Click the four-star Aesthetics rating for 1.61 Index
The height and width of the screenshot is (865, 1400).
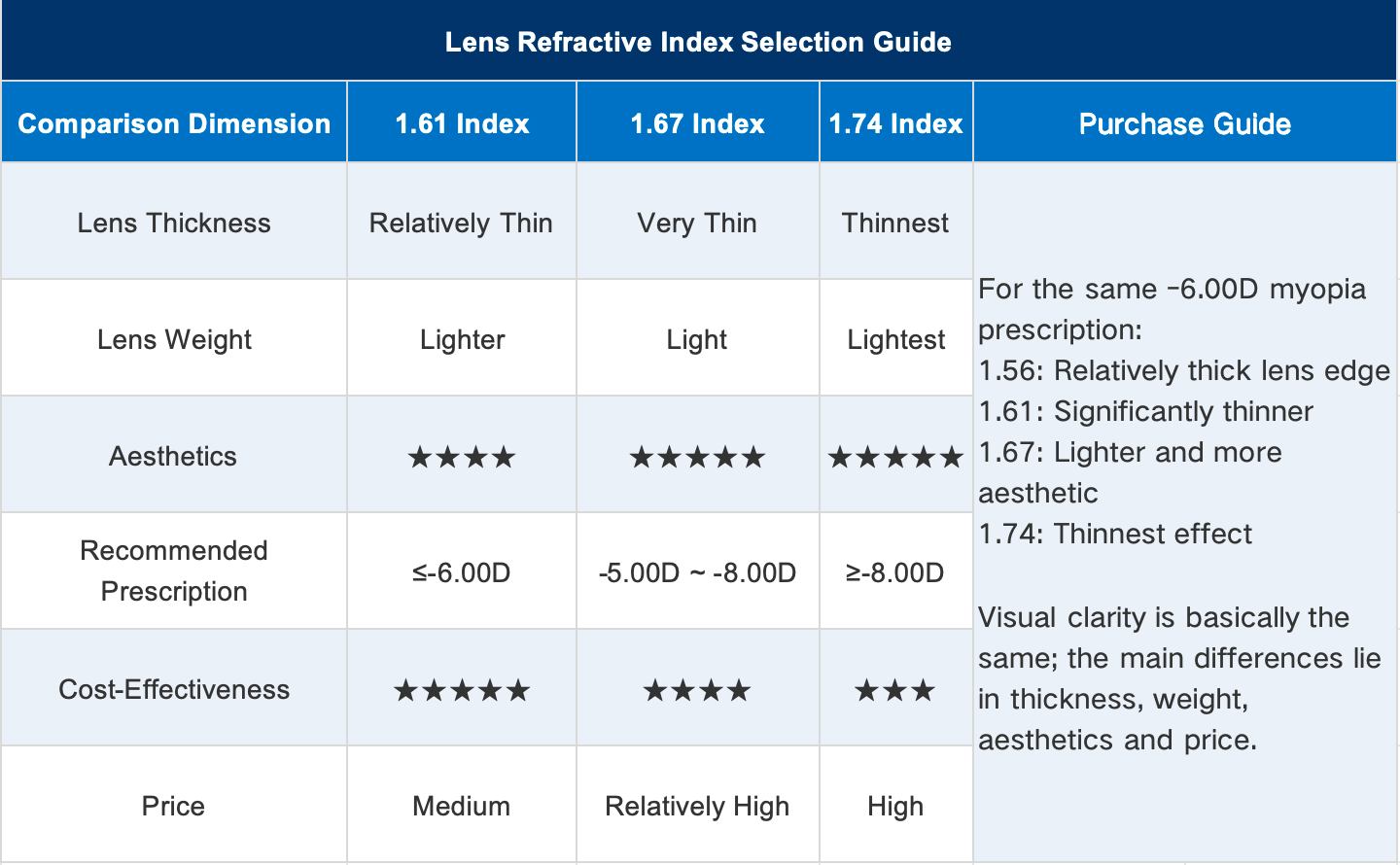click(x=462, y=457)
